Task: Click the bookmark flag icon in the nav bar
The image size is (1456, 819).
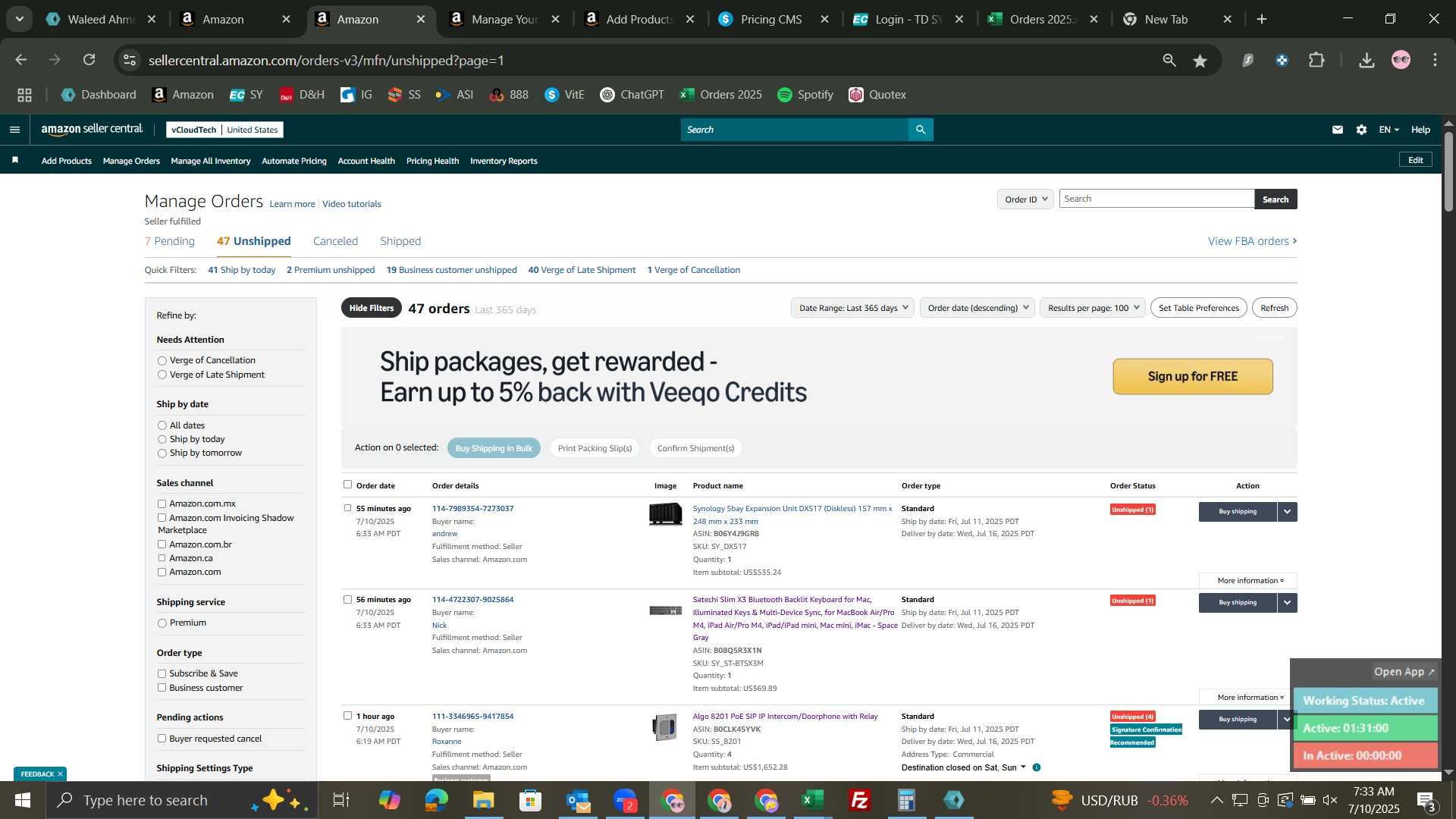Action: point(15,160)
